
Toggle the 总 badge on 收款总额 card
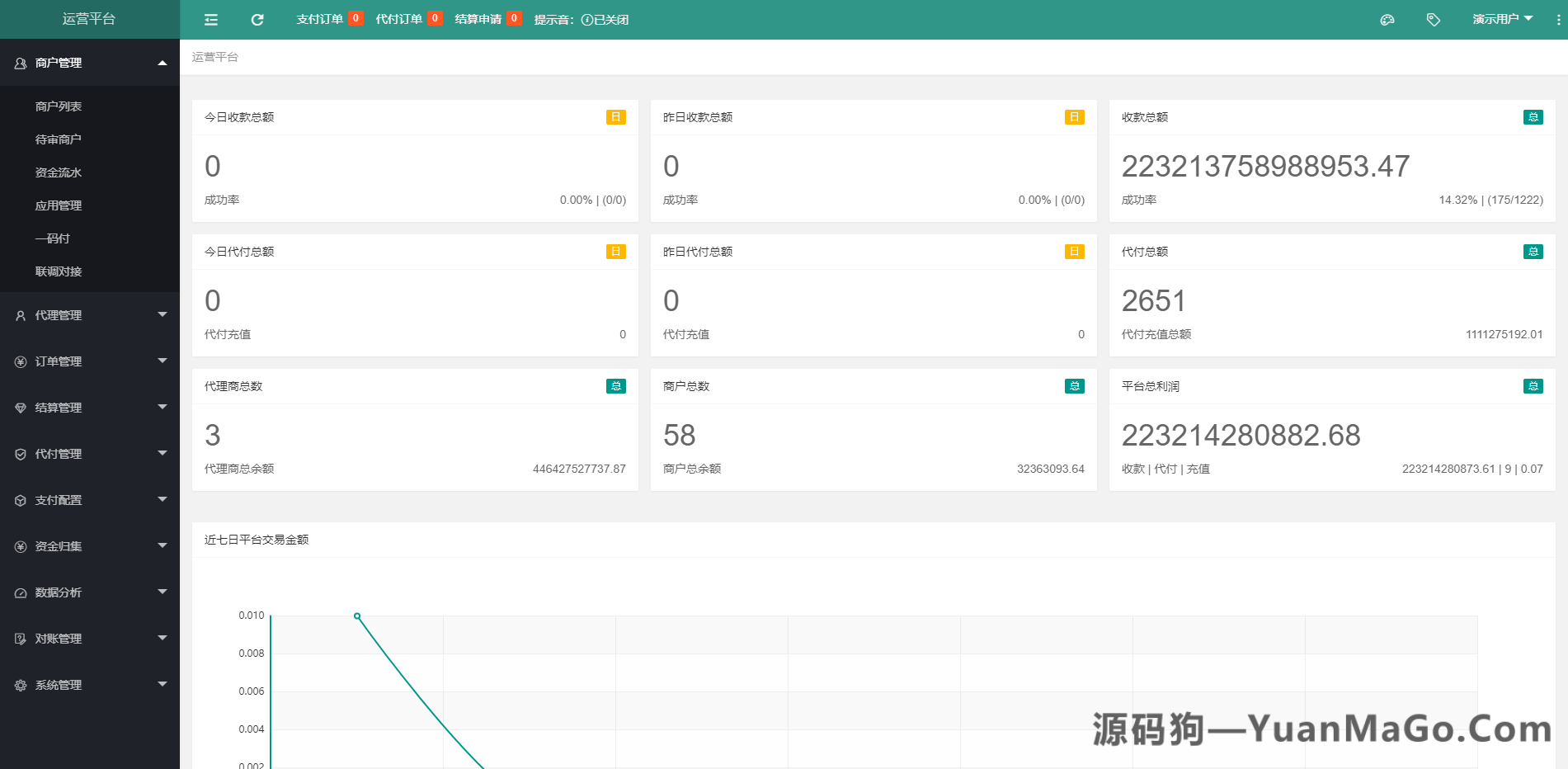[x=1533, y=117]
